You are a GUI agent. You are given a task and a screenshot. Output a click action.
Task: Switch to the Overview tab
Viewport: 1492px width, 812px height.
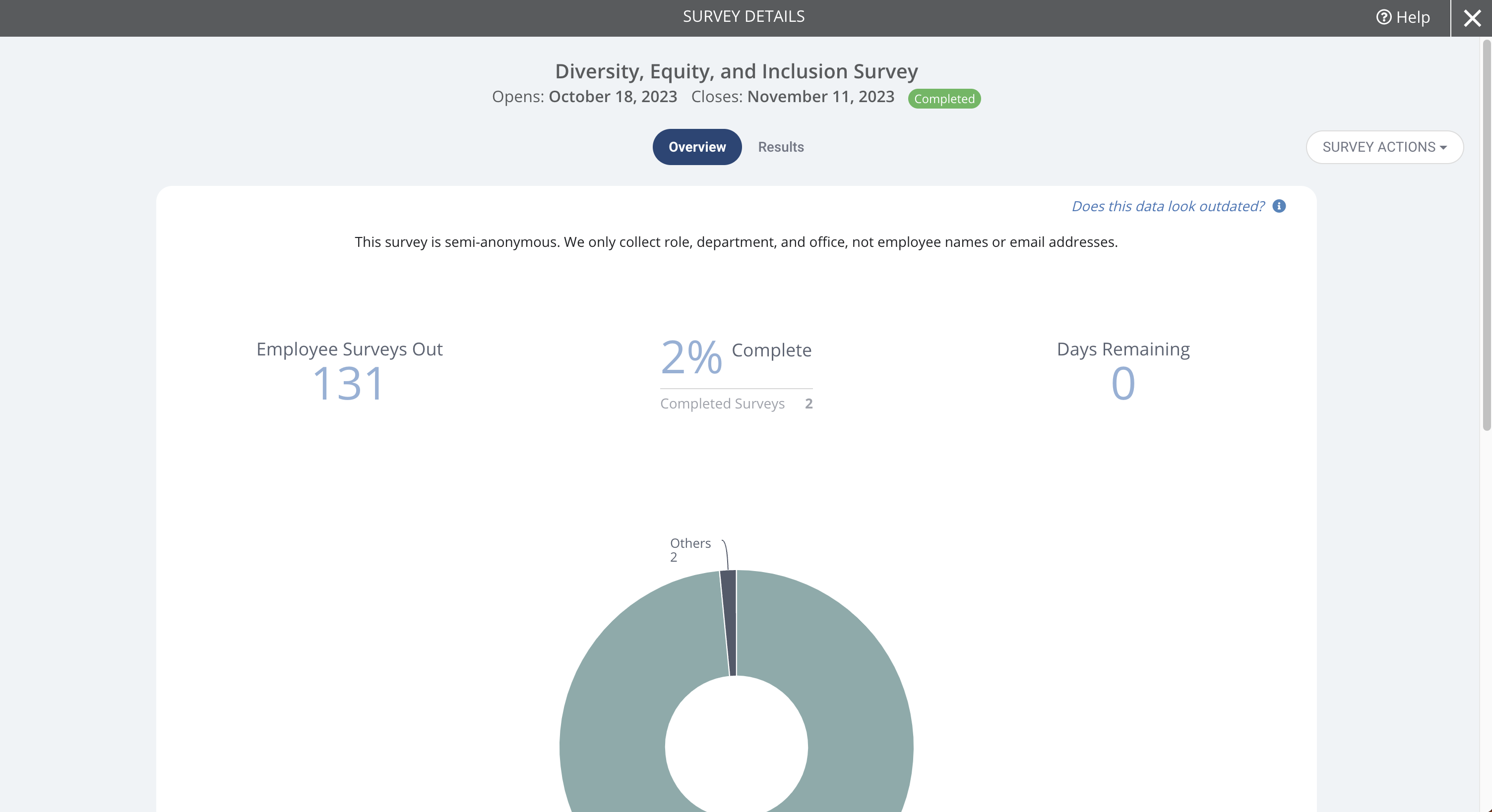[x=697, y=147]
